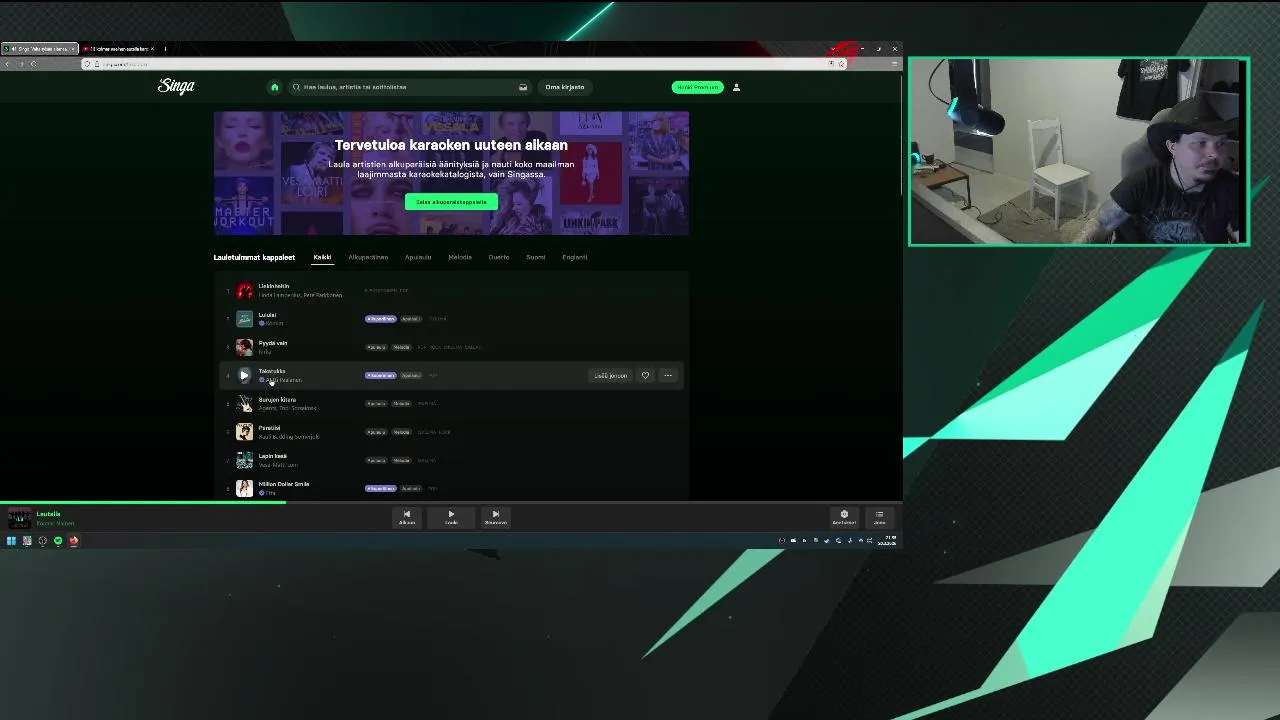Click the Surujen kitara cover art

click(x=244, y=404)
